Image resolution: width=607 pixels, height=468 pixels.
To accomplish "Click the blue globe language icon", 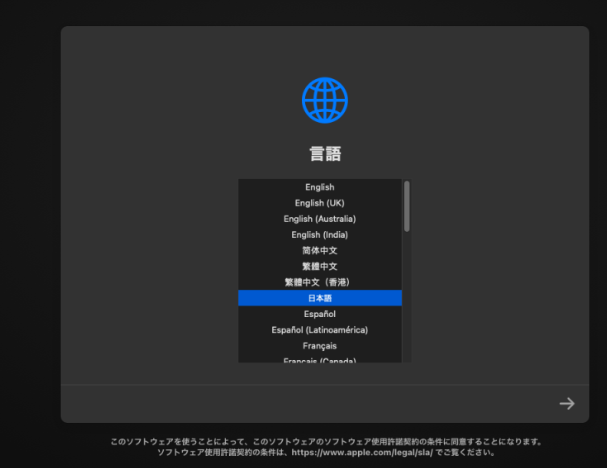I will (x=325, y=100).
